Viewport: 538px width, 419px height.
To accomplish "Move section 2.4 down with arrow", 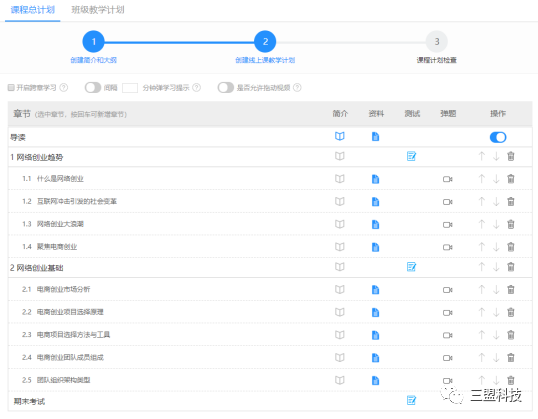I will (x=496, y=358).
